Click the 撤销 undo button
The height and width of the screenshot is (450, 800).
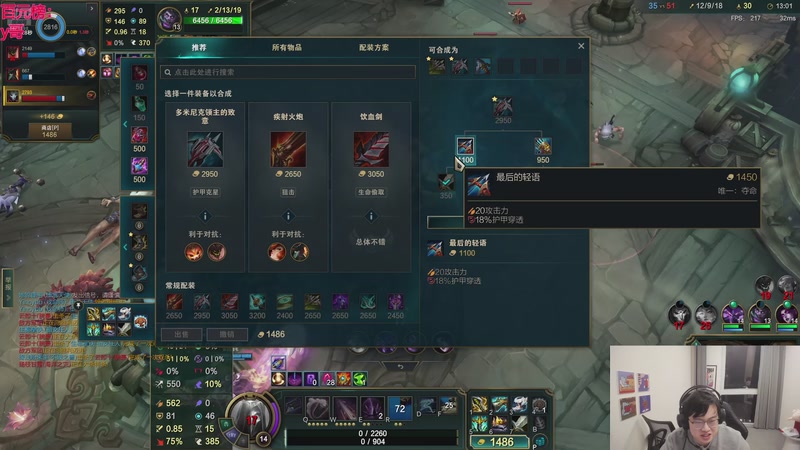click(x=227, y=334)
